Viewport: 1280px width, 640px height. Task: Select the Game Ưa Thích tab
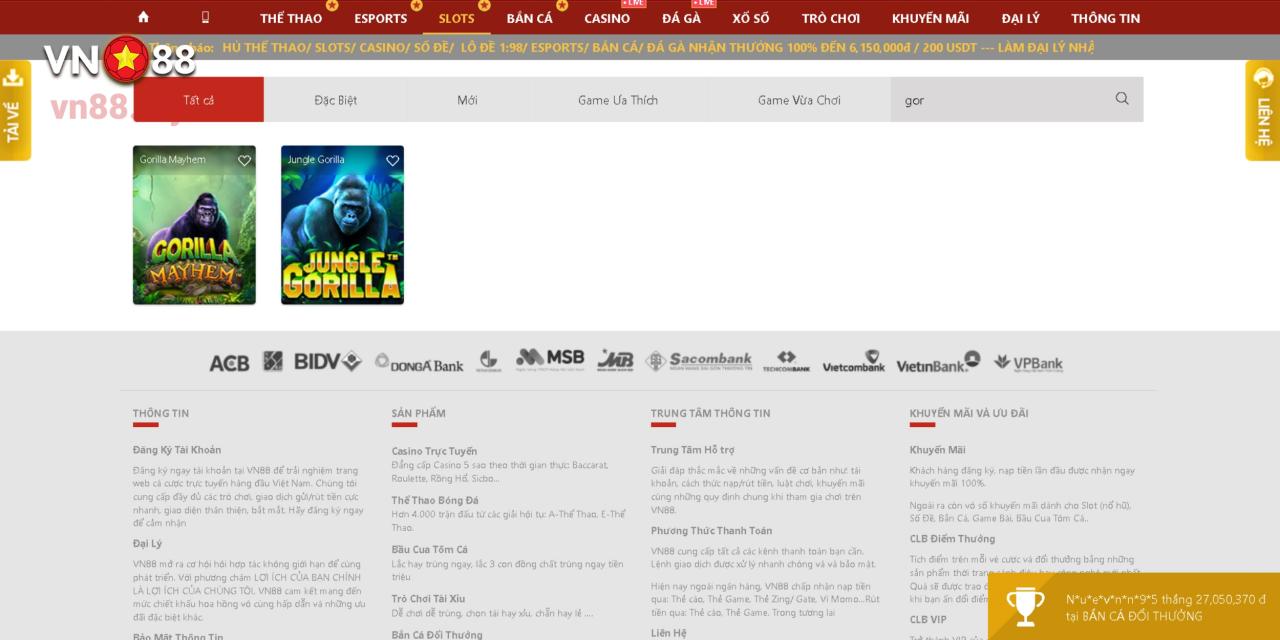pyautogui.click(x=617, y=100)
